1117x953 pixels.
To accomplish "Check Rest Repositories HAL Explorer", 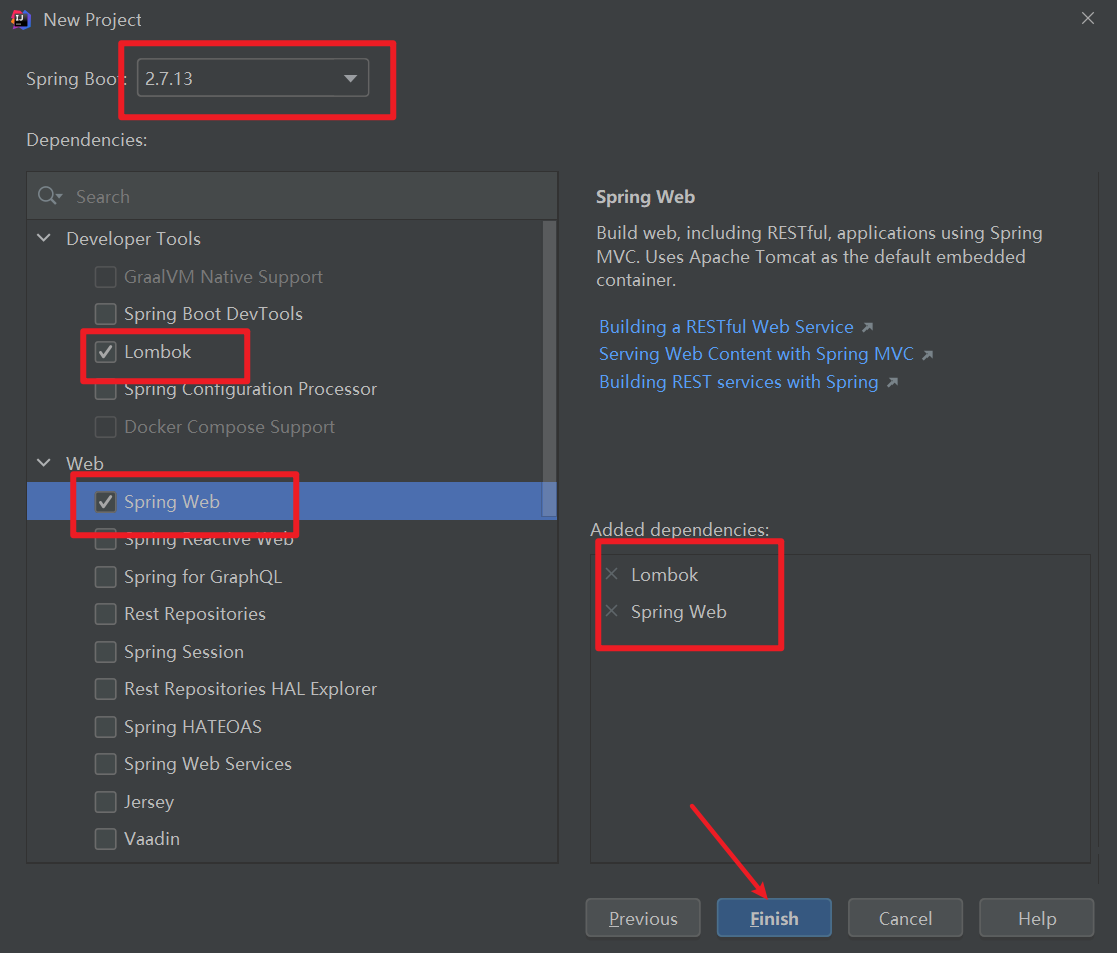I will point(105,689).
